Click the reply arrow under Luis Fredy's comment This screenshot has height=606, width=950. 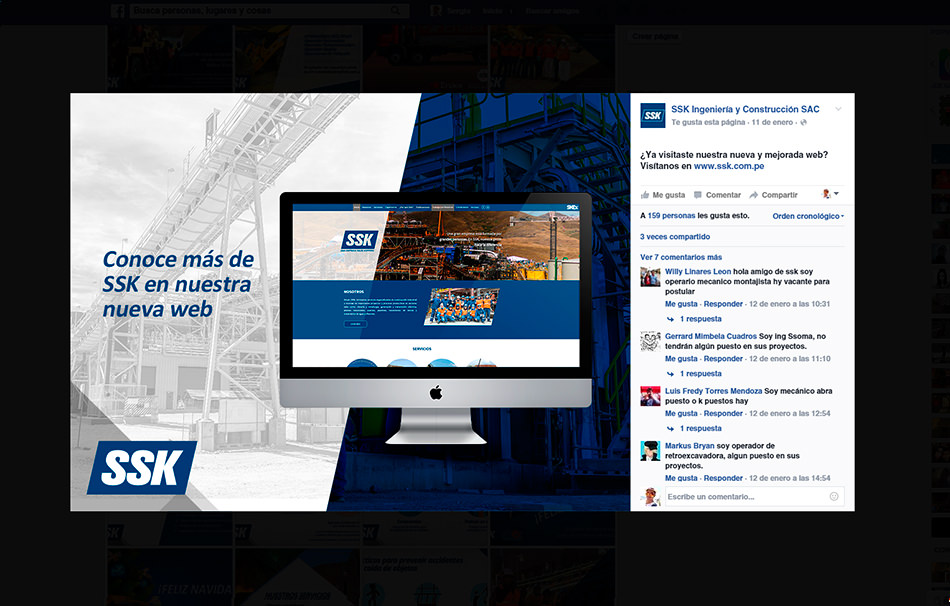tap(670, 428)
